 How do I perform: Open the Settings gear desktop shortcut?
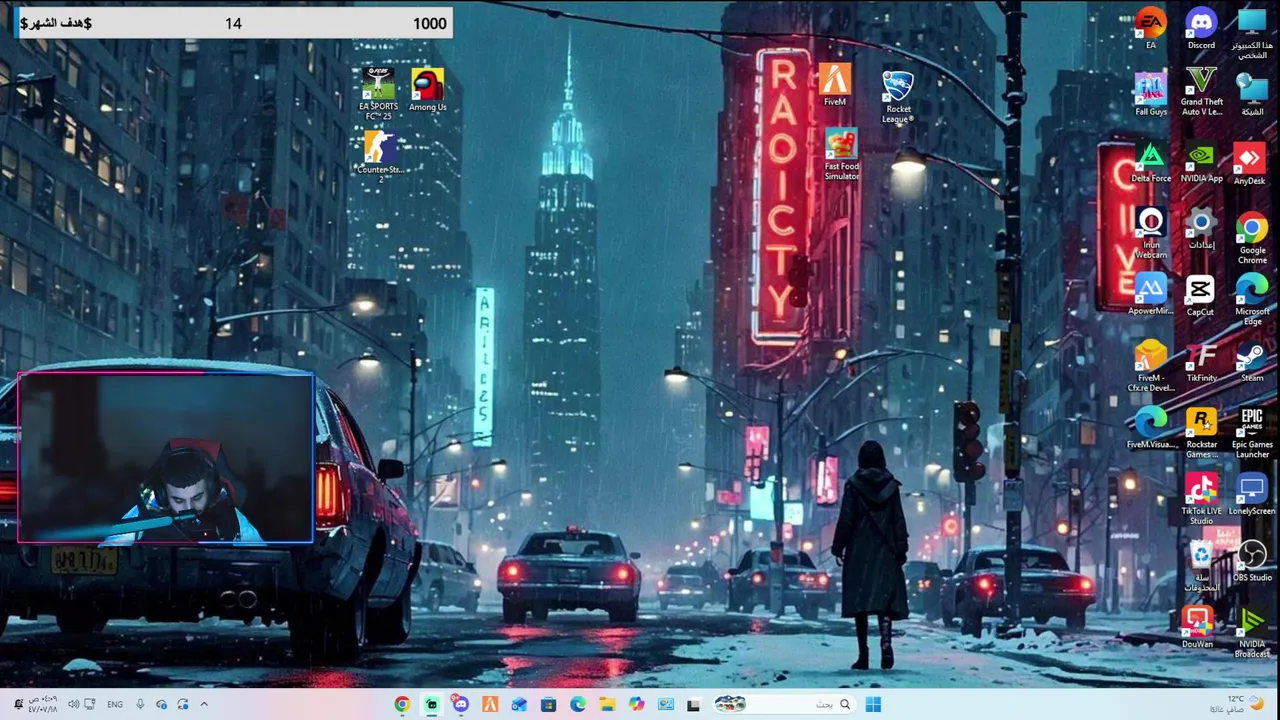1201,229
